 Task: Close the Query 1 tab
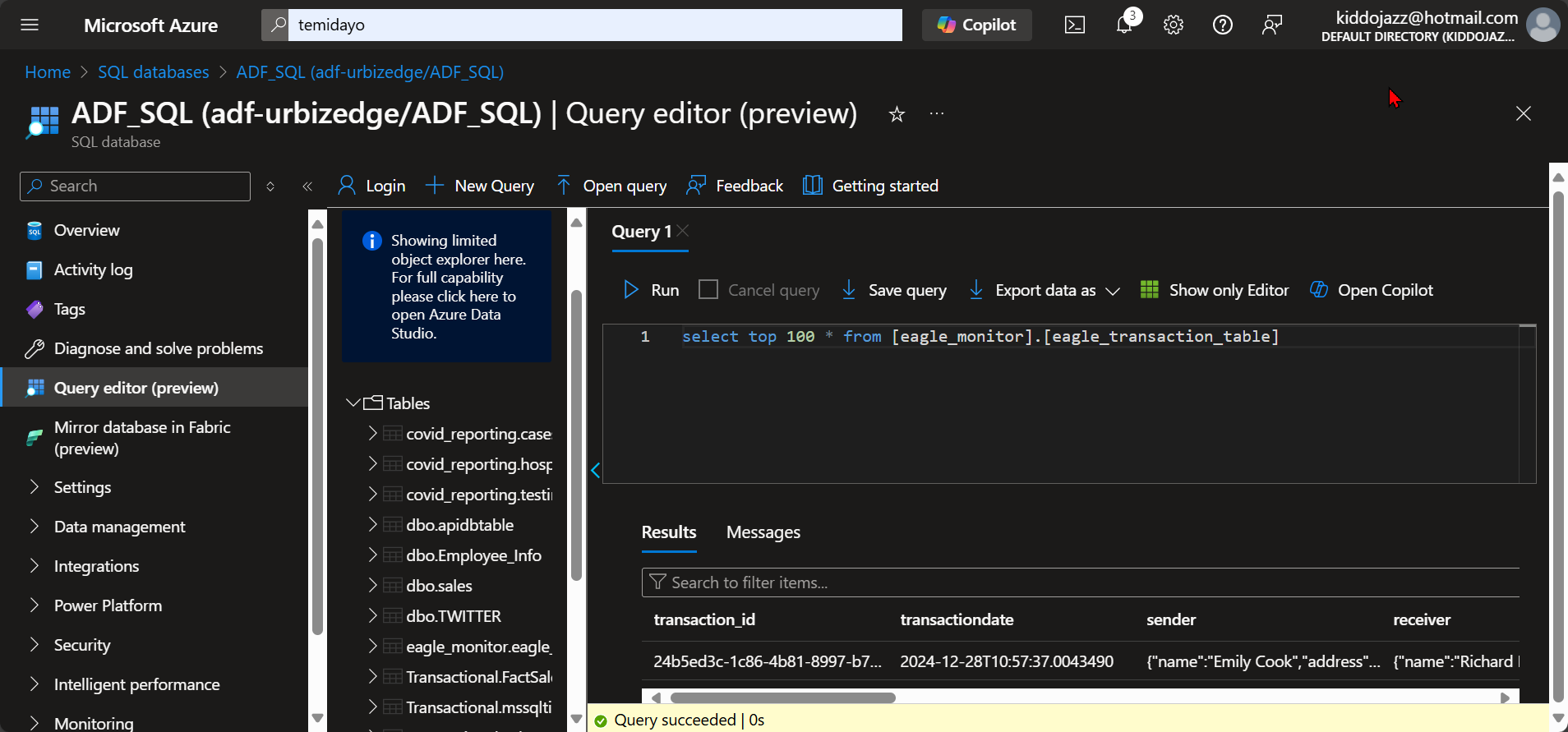tap(683, 231)
